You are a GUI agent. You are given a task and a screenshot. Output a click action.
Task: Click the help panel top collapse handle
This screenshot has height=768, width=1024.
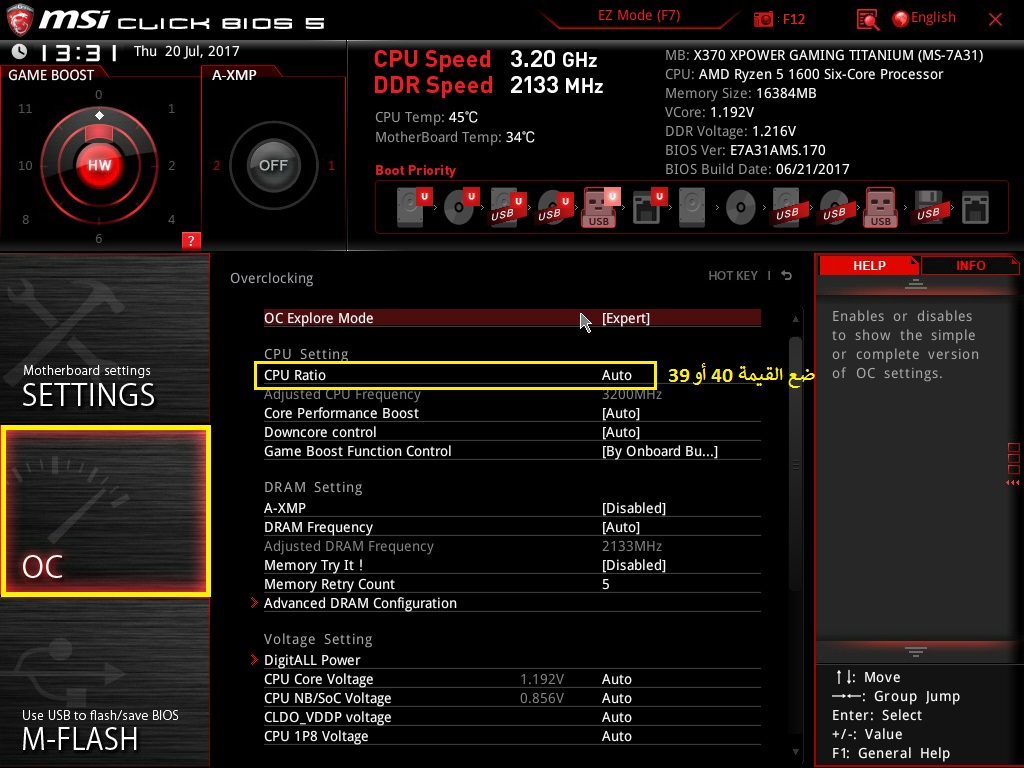tap(915, 283)
